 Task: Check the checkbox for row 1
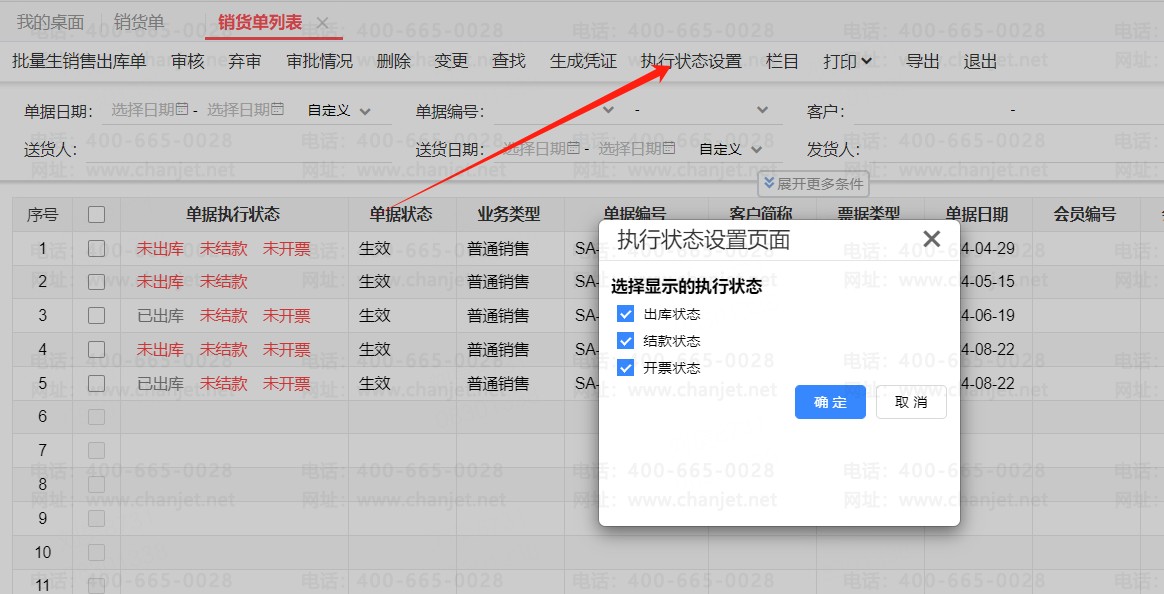(97, 248)
